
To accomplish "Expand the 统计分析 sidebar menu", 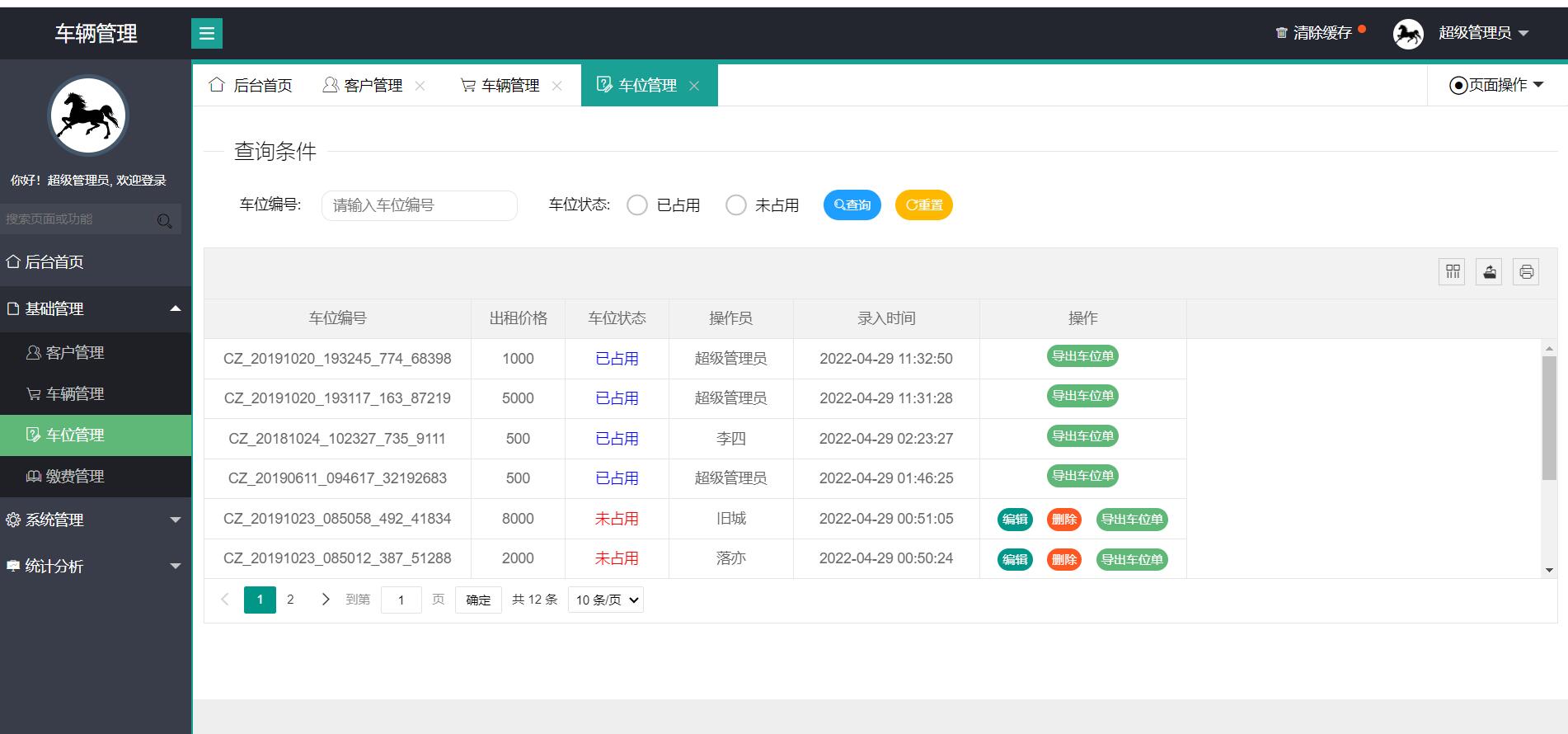I will tap(96, 566).
